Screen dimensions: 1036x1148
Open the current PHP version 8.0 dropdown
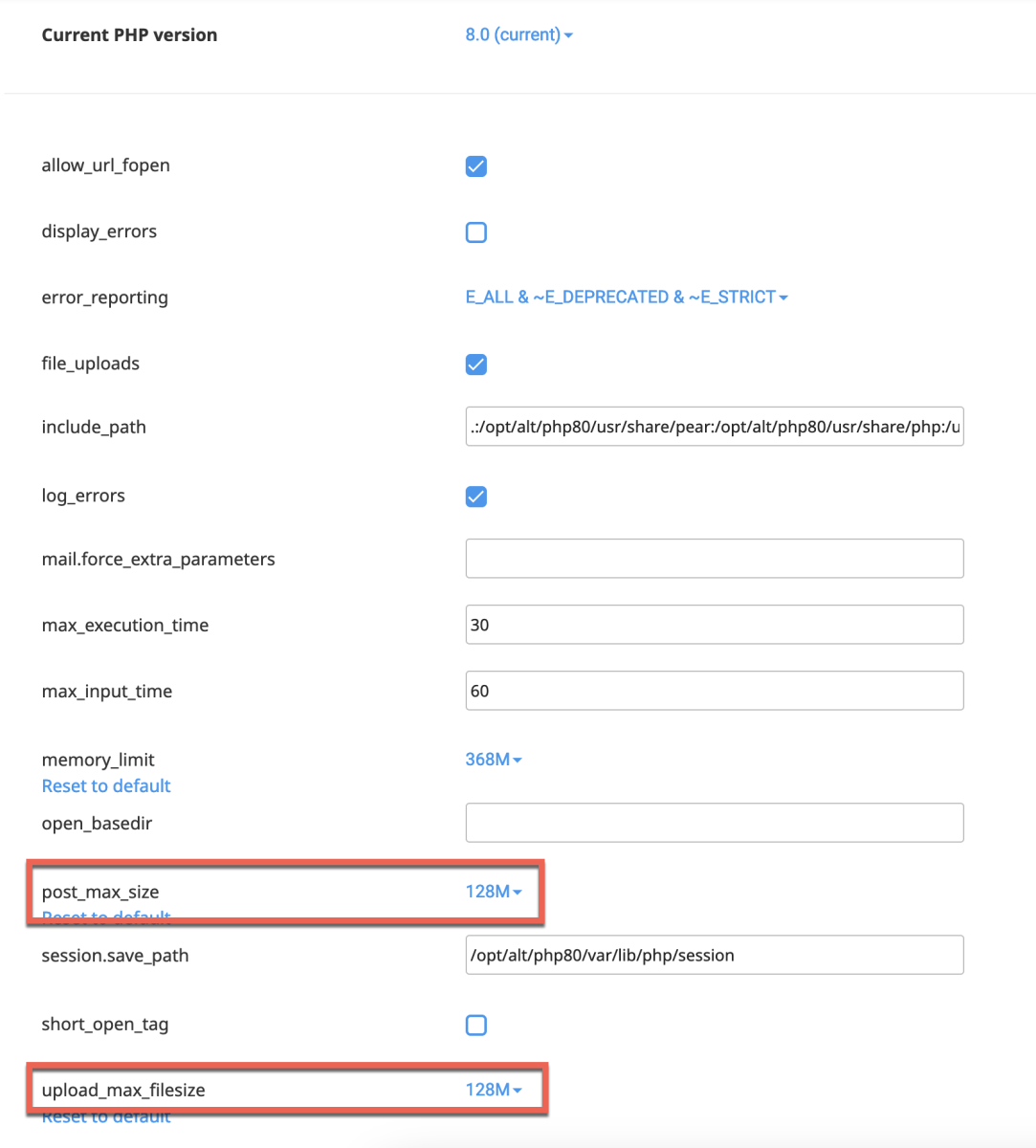click(x=518, y=35)
